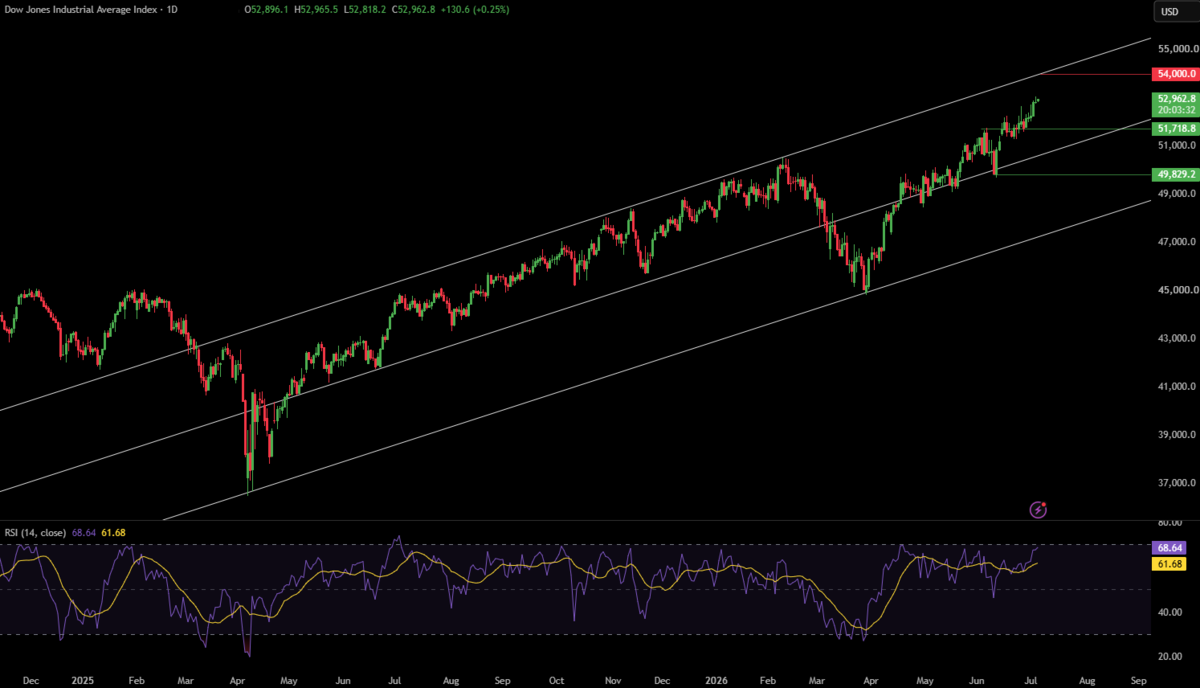This screenshot has height=688, width=1200.
Task: Click the low value L52,818.2
Action: (367, 10)
